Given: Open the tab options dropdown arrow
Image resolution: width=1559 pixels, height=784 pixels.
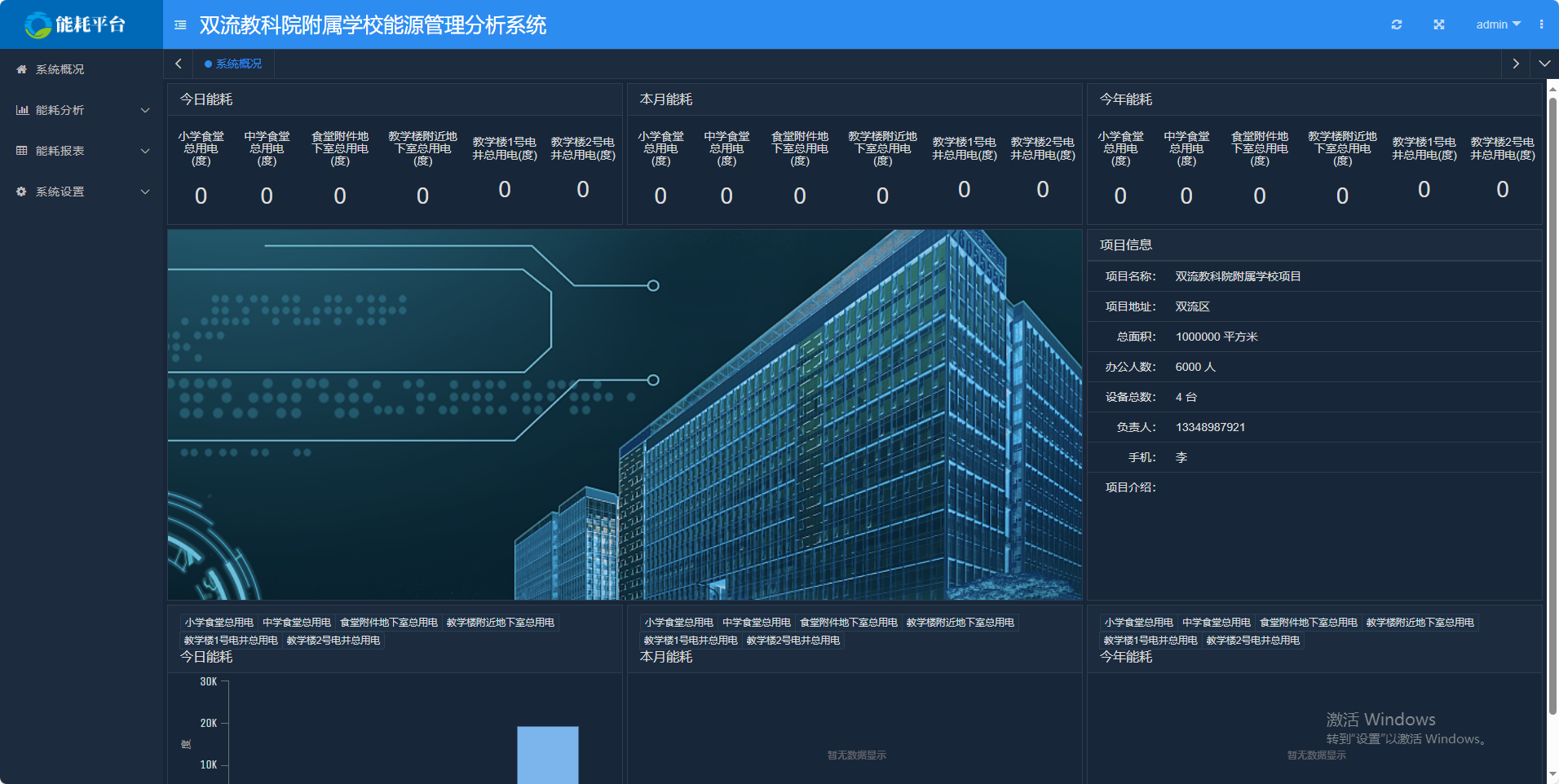Looking at the screenshot, I should (1544, 64).
